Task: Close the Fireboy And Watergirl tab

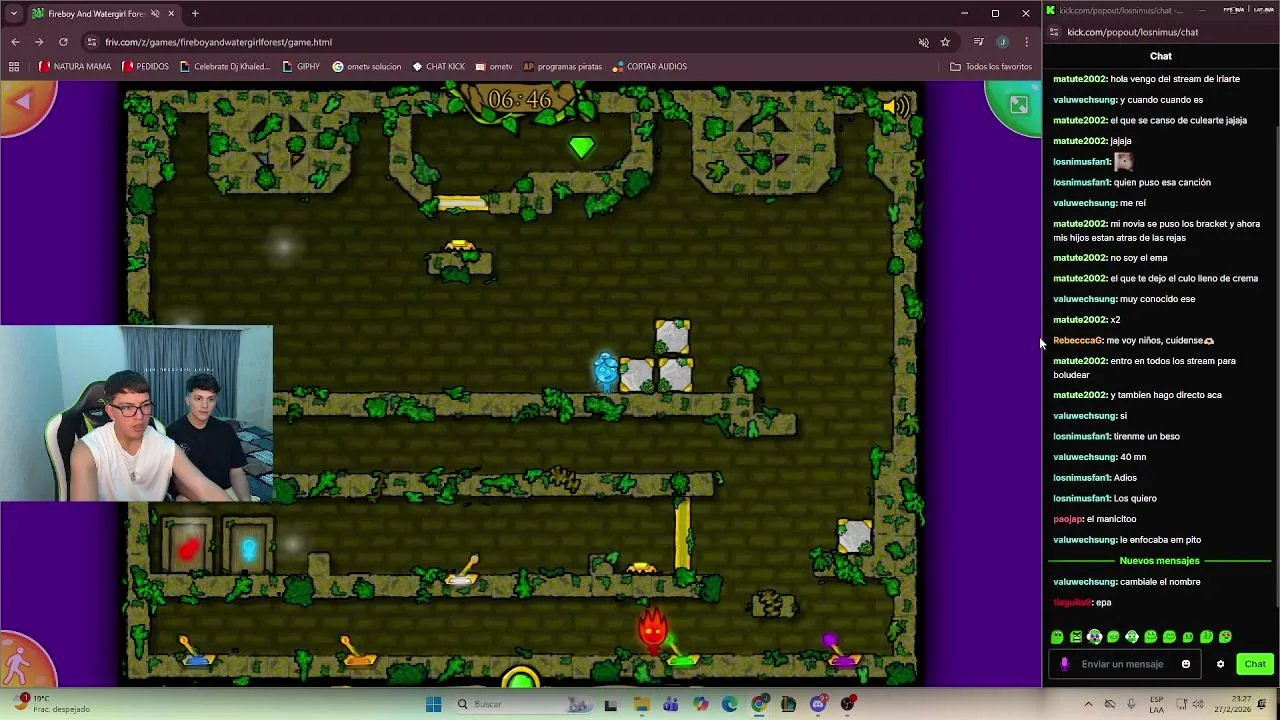Action: click(171, 14)
